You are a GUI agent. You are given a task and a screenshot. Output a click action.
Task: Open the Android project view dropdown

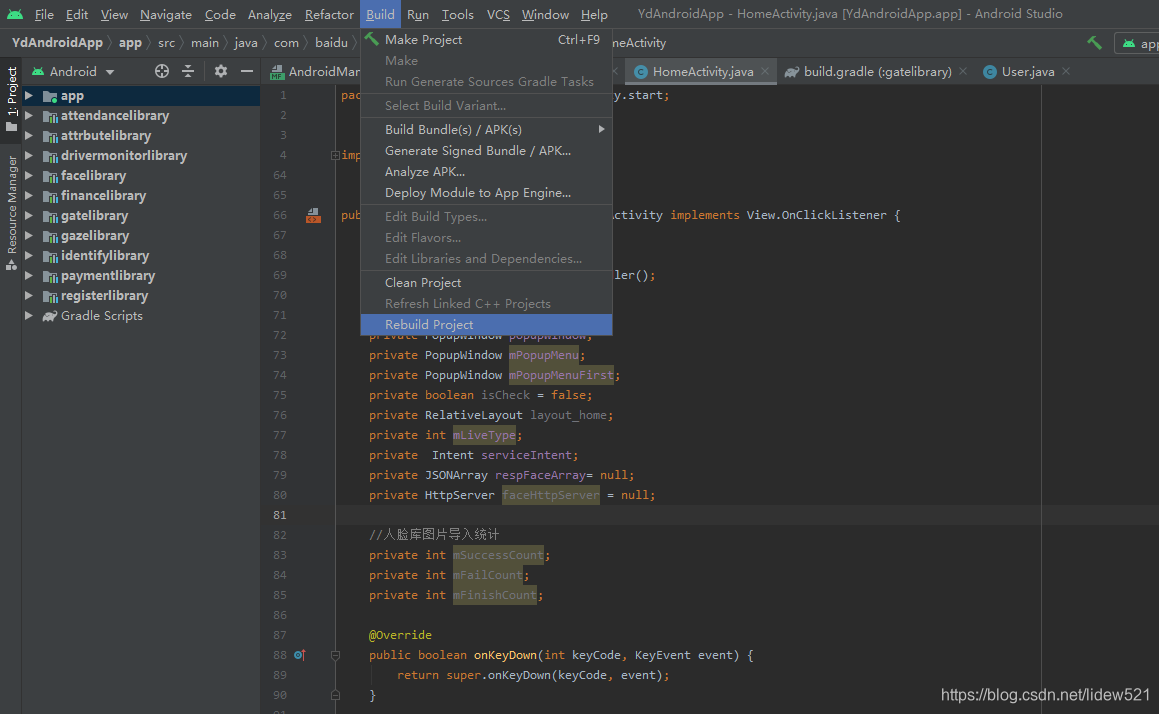(72, 71)
